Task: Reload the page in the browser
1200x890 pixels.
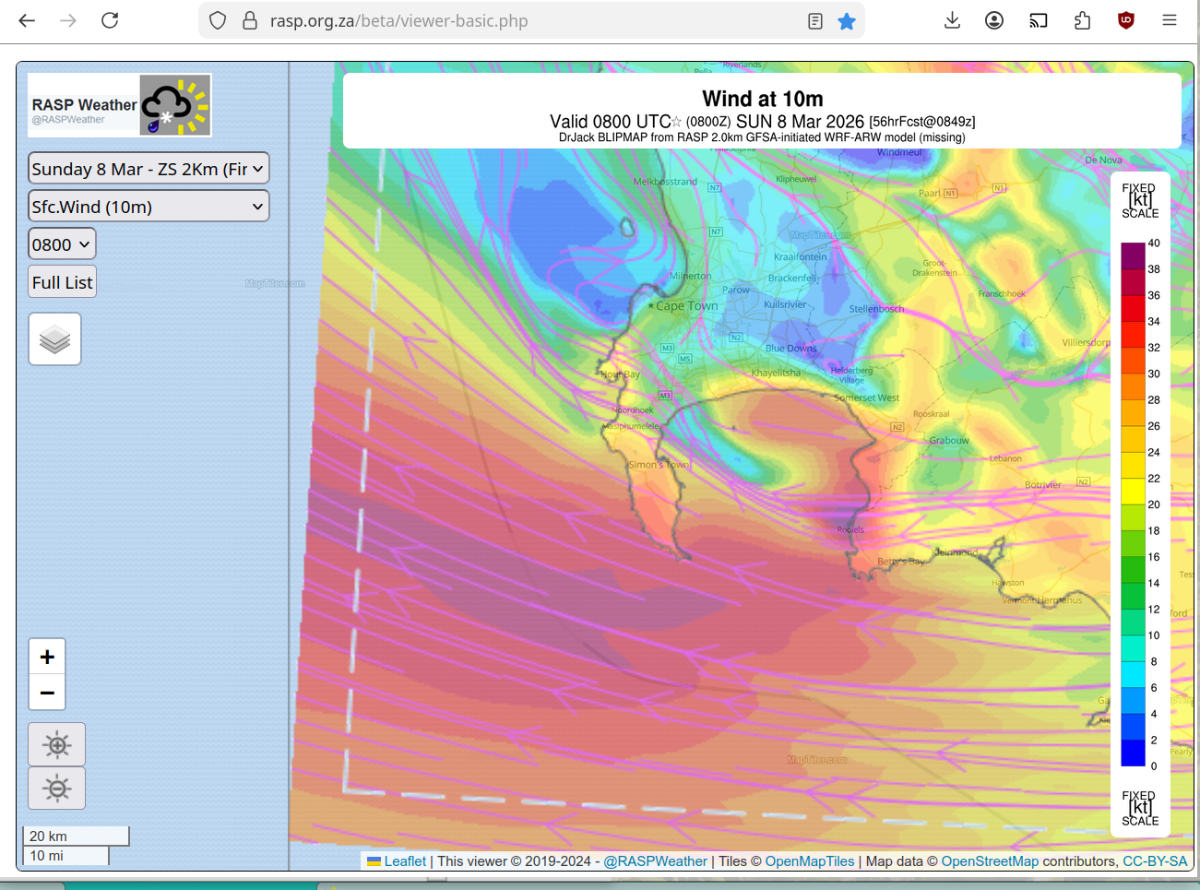Action: tap(110, 21)
